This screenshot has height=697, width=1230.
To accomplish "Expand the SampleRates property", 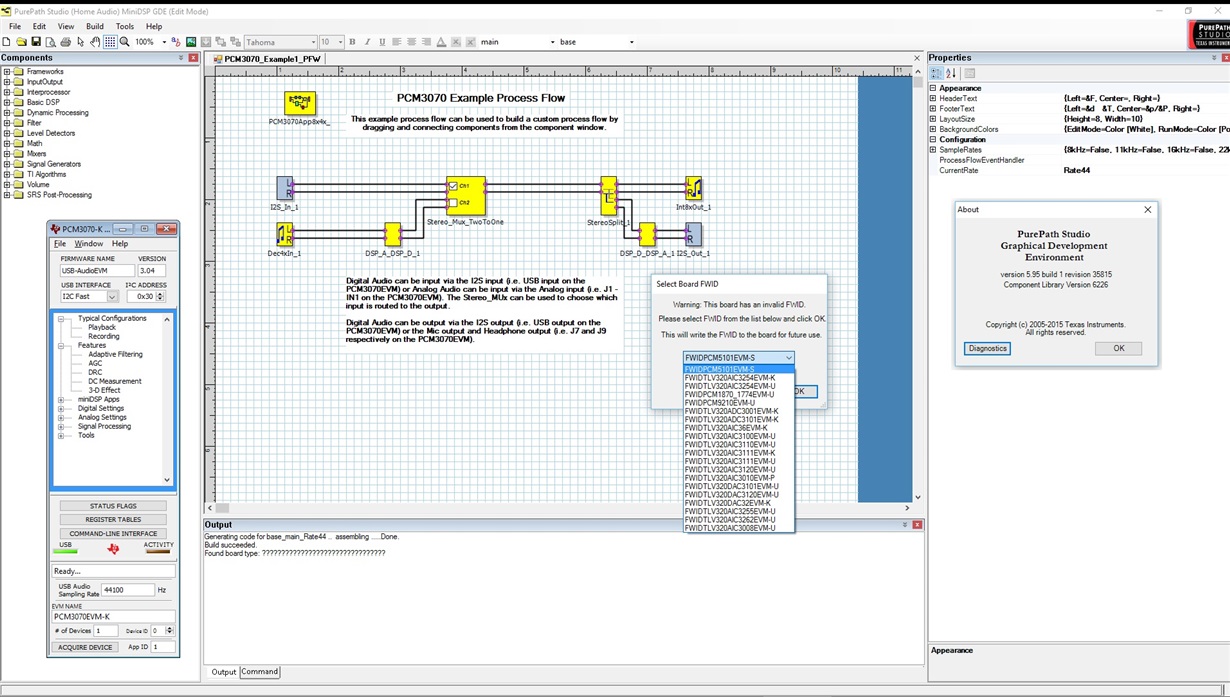I will coord(933,150).
